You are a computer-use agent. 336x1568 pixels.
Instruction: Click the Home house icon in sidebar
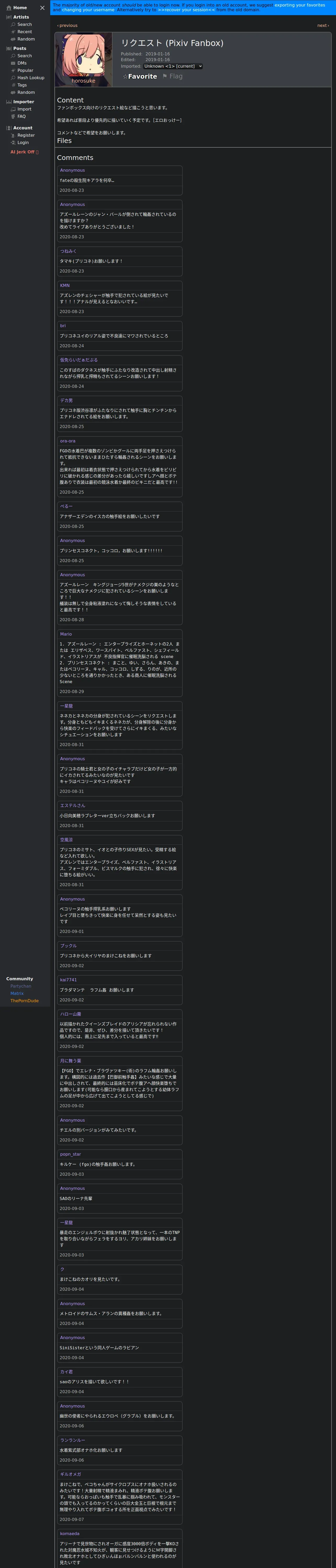click(9, 8)
